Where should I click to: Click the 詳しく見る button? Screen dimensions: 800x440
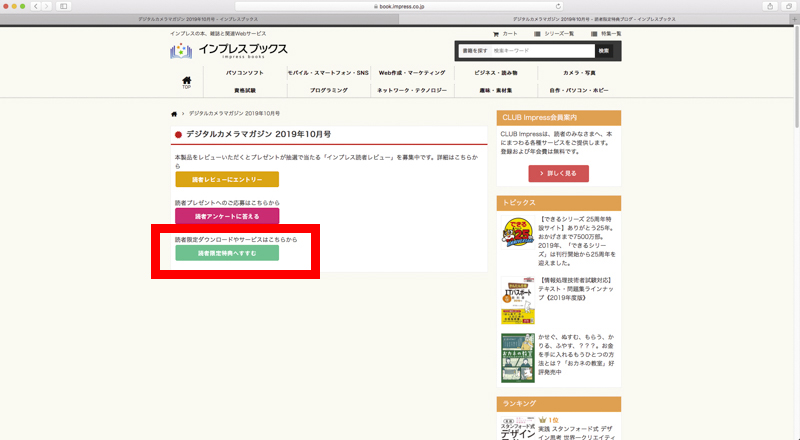point(558,174)
